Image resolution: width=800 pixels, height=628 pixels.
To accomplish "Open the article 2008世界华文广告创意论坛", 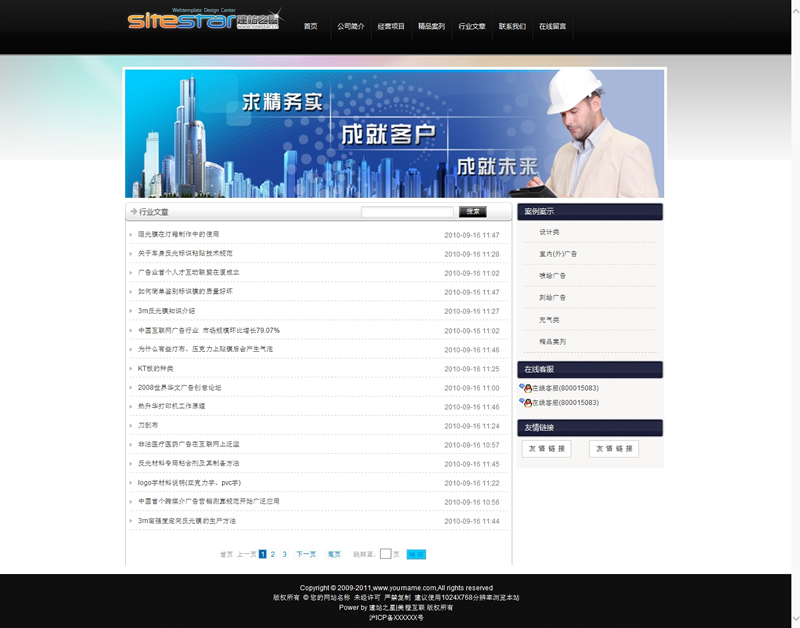I will (x=179, y=388).
